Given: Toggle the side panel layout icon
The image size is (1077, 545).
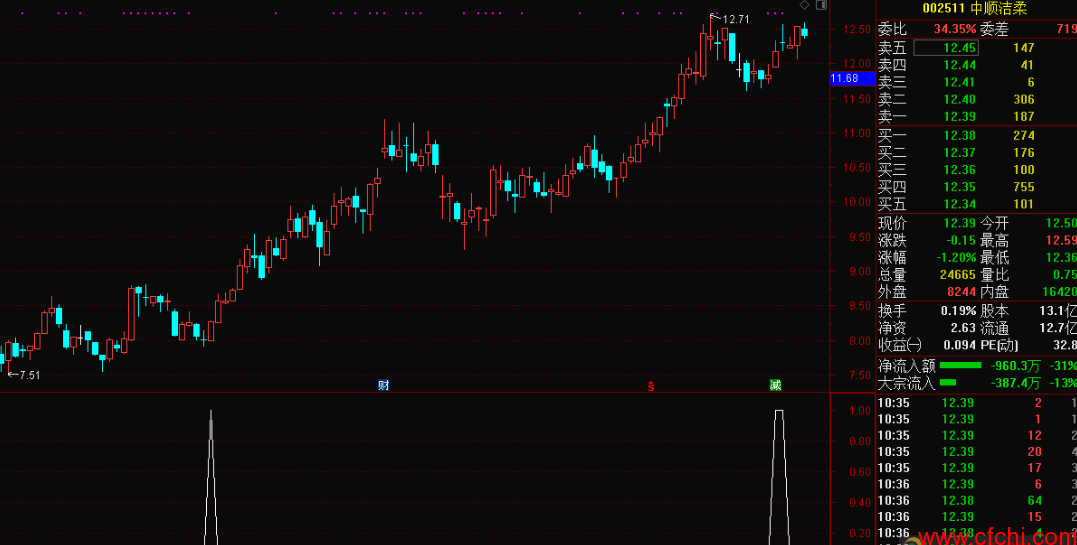Looking at the screenshot, I should [x=821, y=5].
